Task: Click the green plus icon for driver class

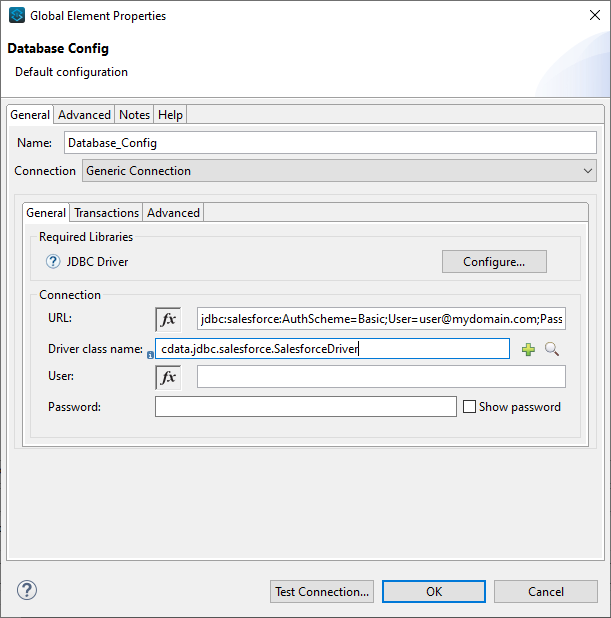Action: pyautogui.click(x=529, y=349)
